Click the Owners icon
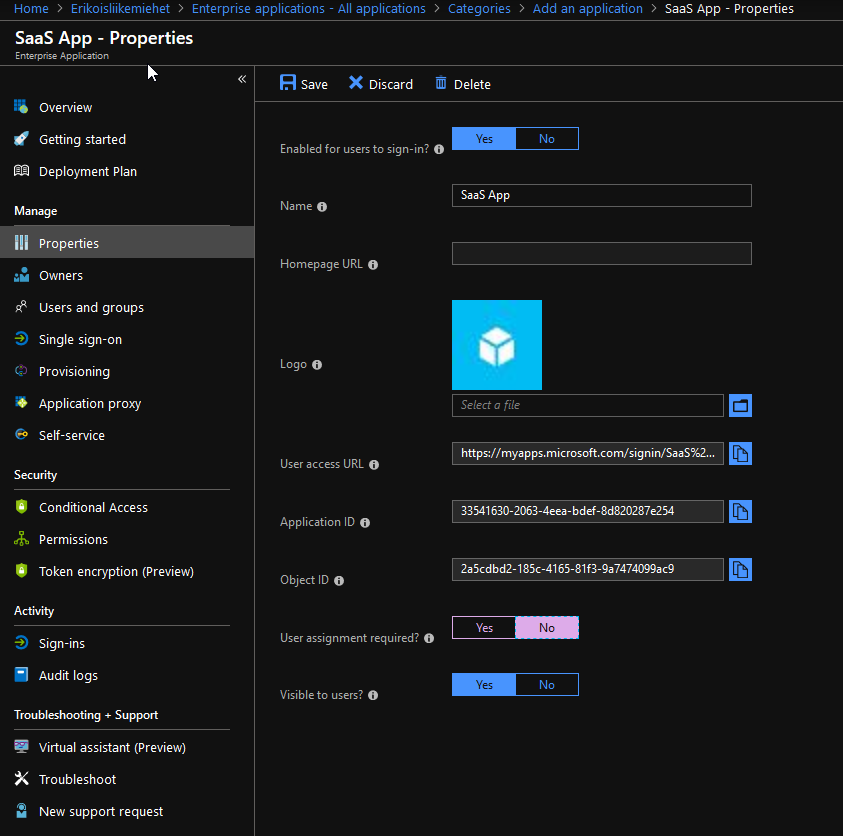843x836 pixels. (21, 275)
